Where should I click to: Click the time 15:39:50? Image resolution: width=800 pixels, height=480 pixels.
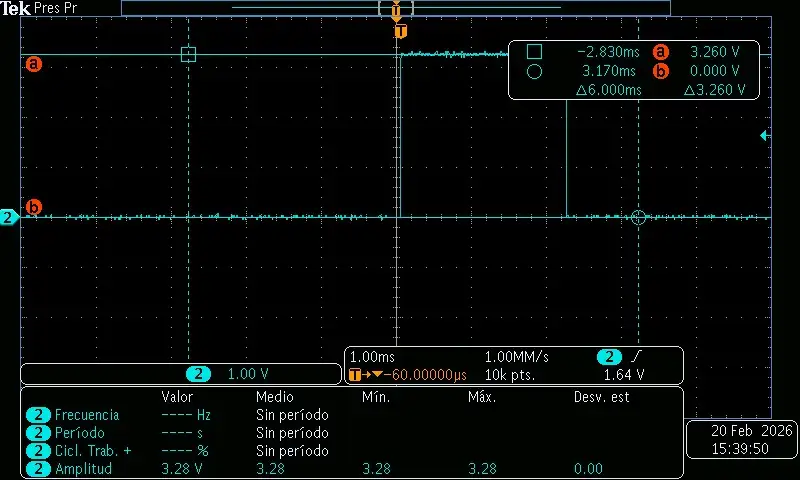click(740, 449)
